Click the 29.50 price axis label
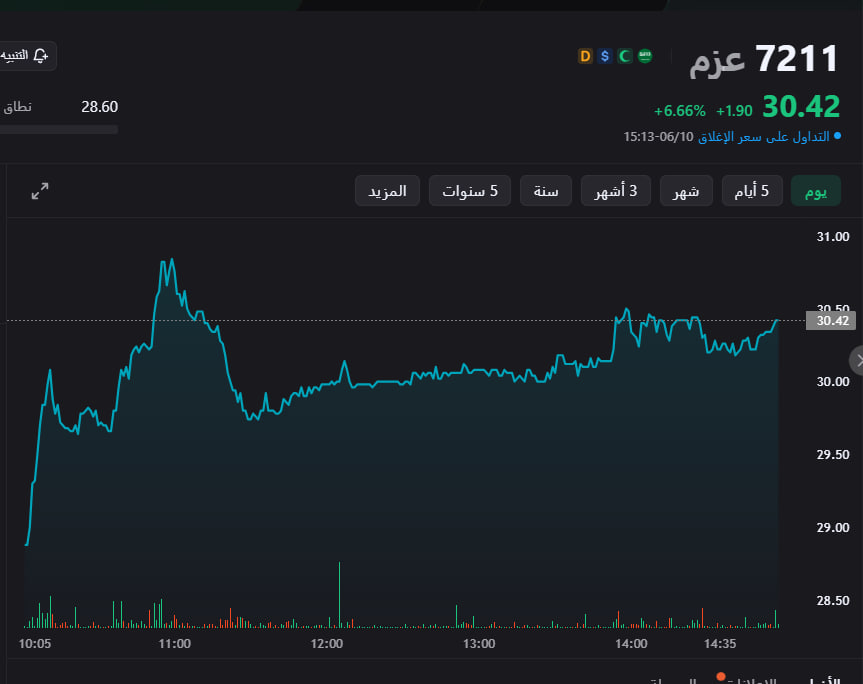Screen dimensions: 863x684 pos(833,455)
